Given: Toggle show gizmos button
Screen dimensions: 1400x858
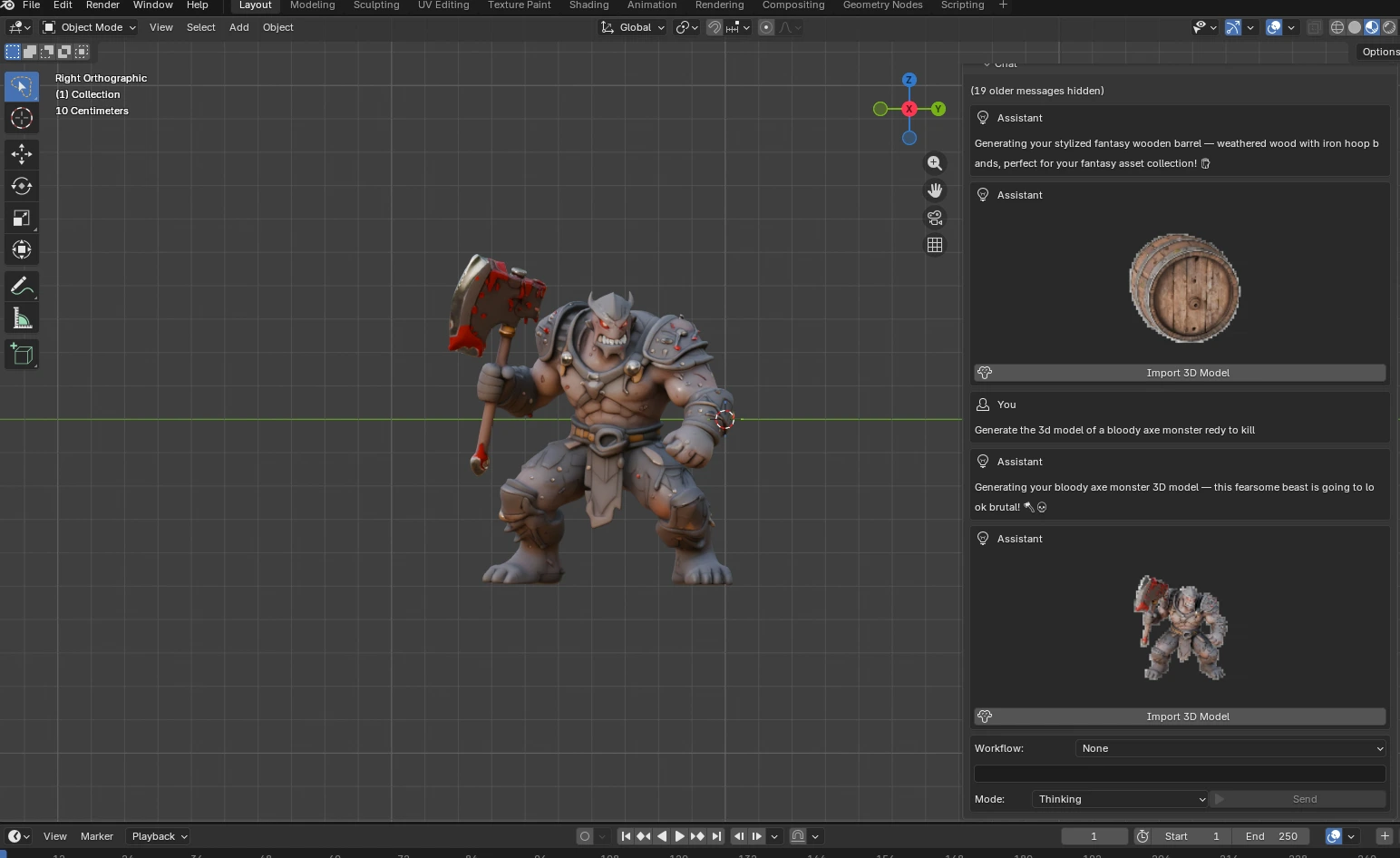Looking at the screenshot, I should (x=1232, y=27).
